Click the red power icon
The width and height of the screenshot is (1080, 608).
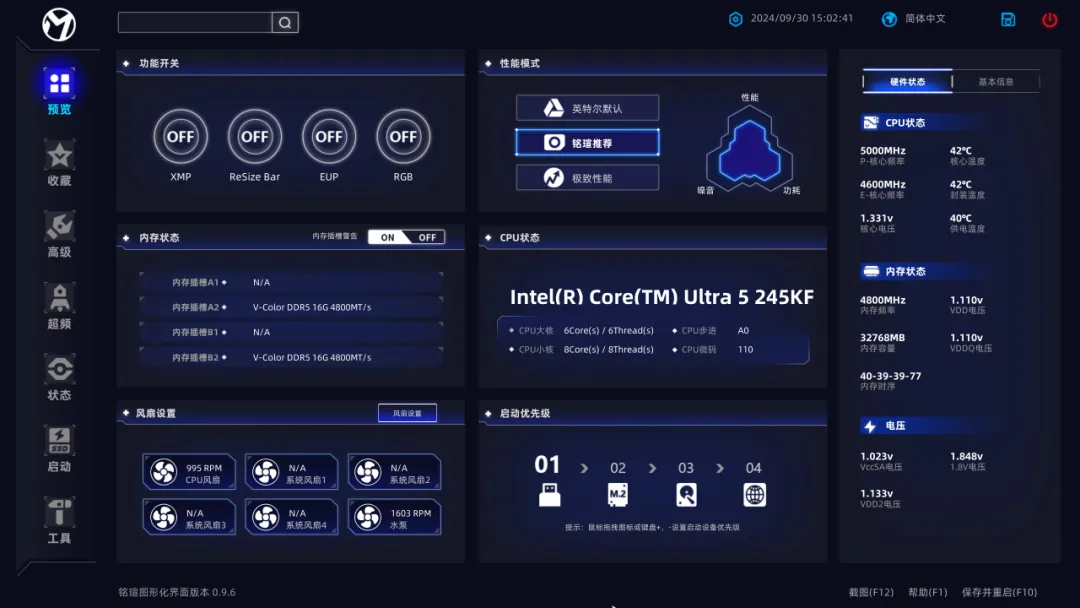(x=1049, y=19)
